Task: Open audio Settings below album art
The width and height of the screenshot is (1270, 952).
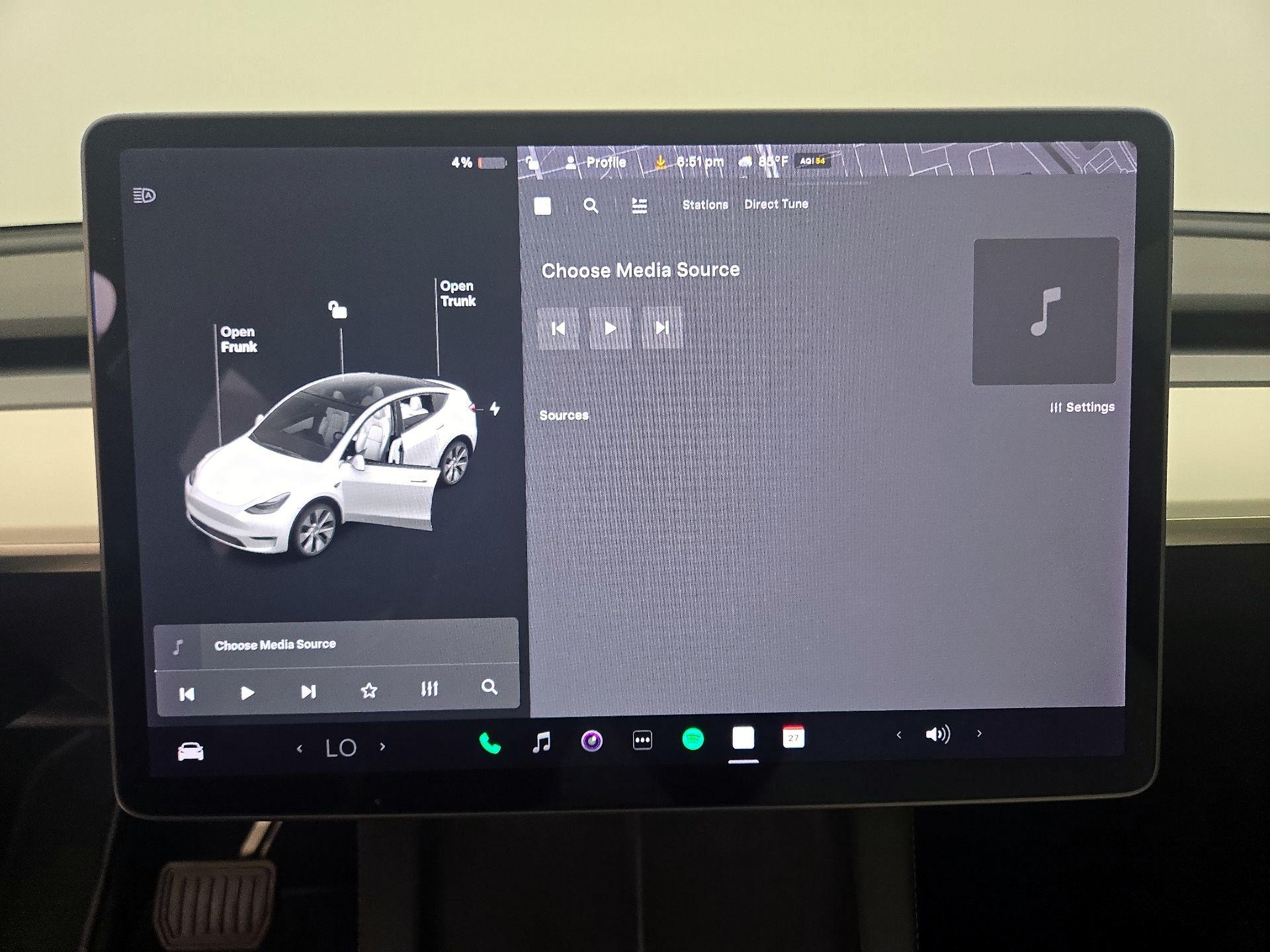Action: [1082, 407]
